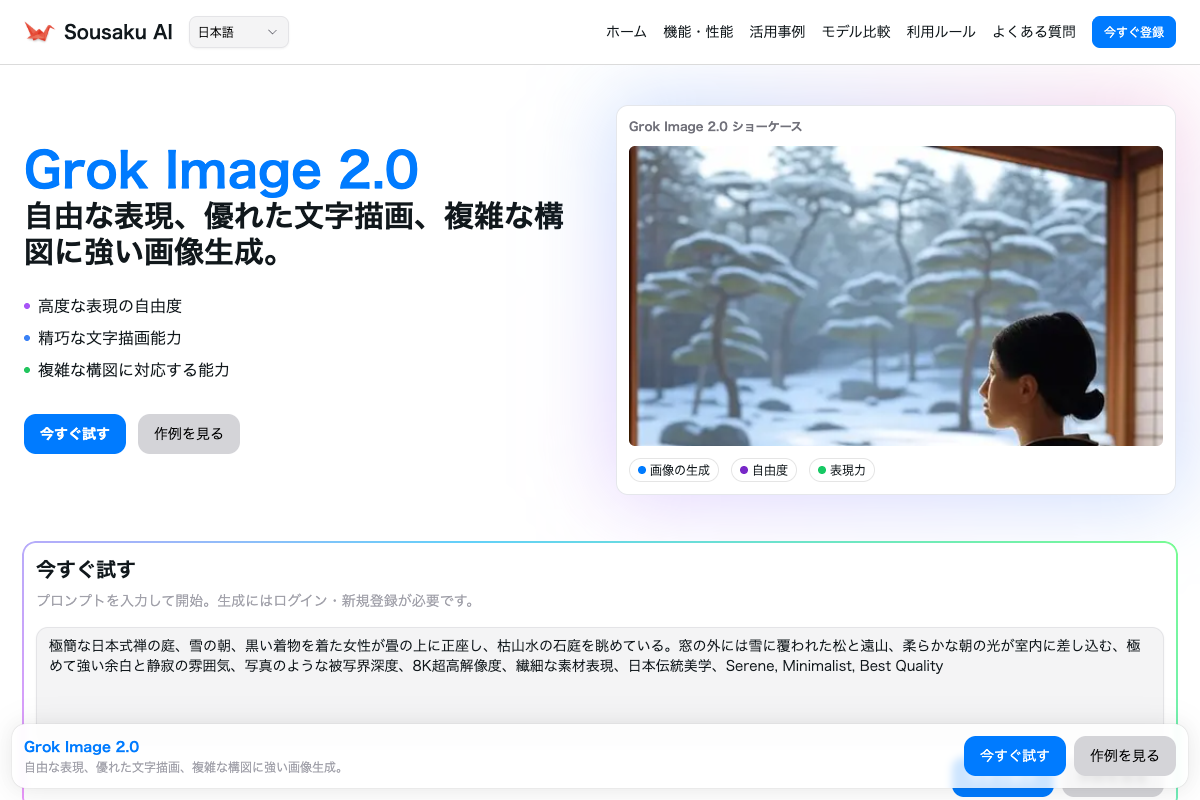Navigate to 活用事例 page
Viewport: 1200px width, 800px height.
pos(777,32)
